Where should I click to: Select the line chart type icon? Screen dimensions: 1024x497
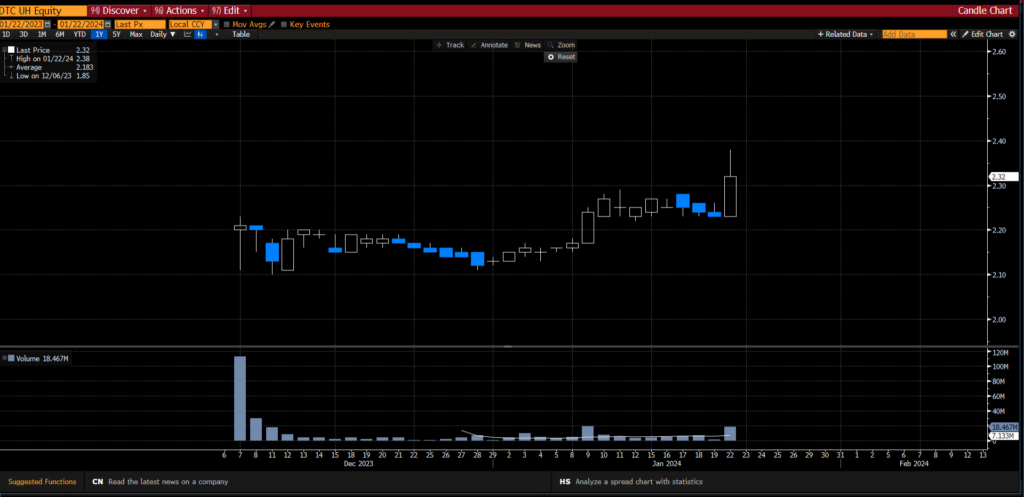(187, 34)
